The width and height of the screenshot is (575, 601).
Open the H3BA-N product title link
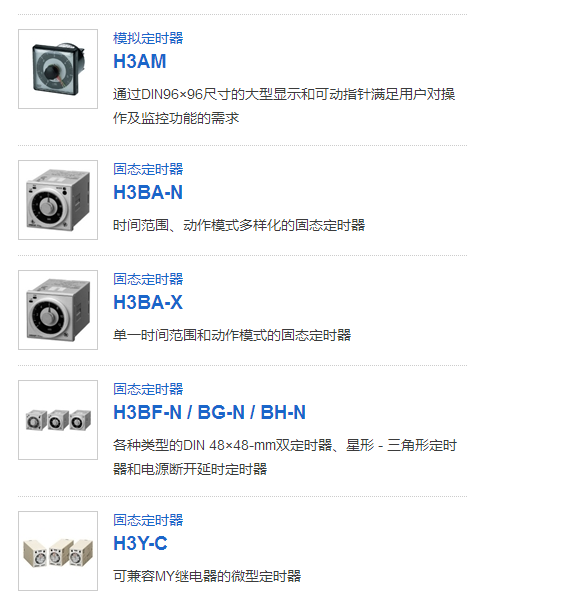pyautogui.click(x=148, y=192)
